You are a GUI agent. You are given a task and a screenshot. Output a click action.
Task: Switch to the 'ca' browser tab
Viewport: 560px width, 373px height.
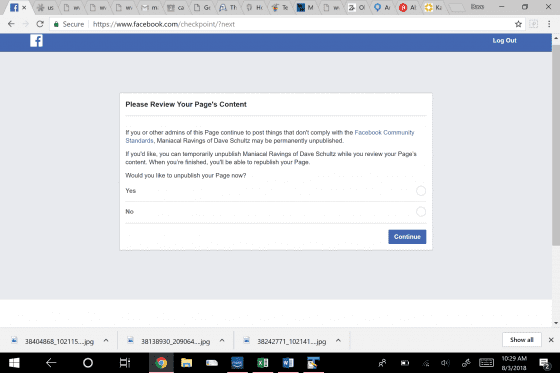point(176,8)
